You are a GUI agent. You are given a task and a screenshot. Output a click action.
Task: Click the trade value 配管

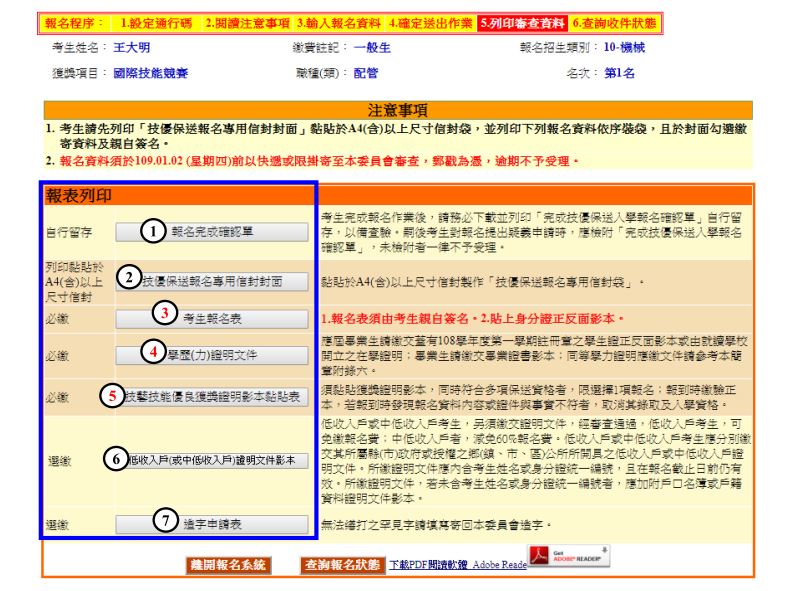tap(366, 73)
